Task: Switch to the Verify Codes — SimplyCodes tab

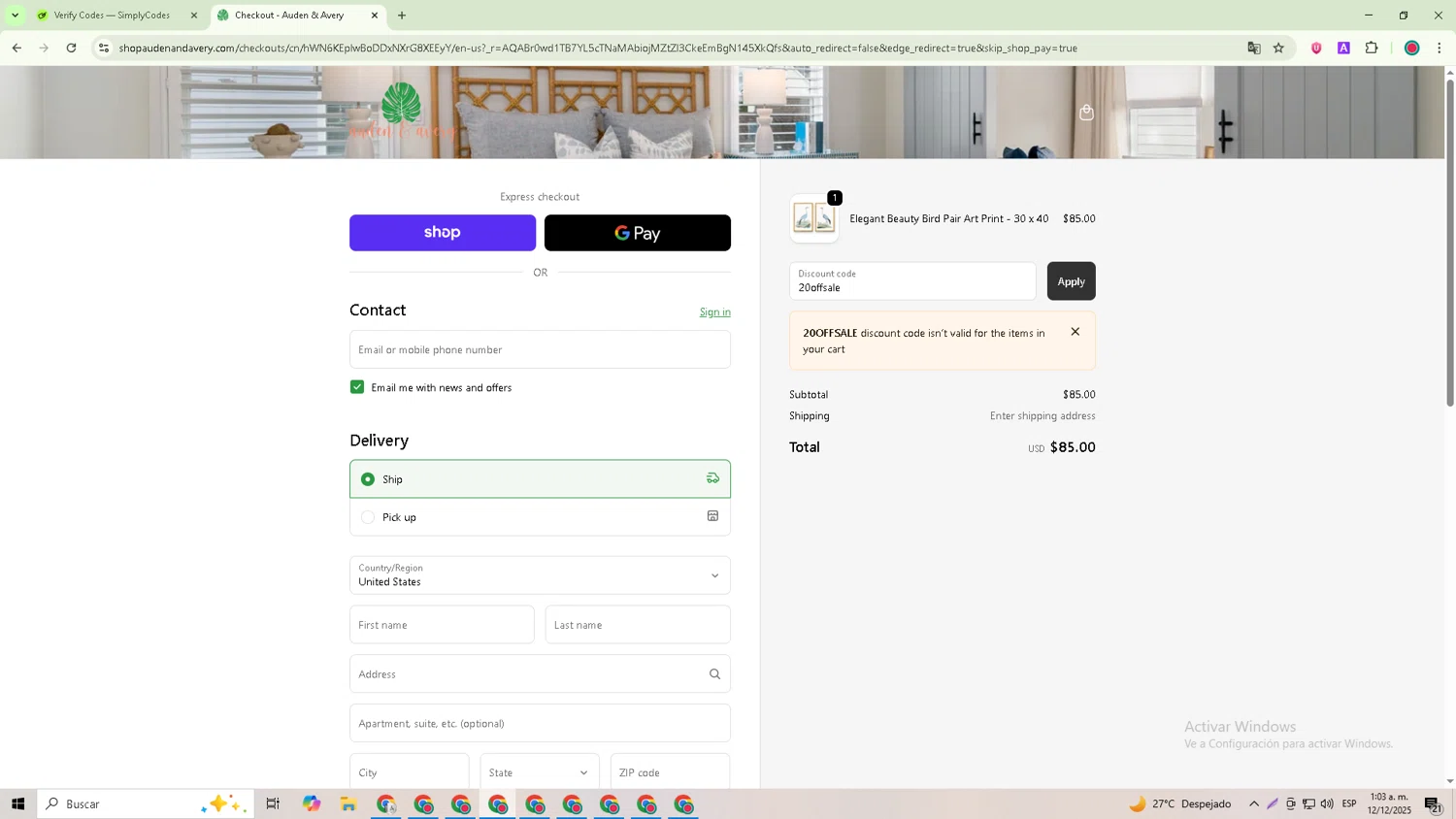Action: [x=117, y=16]
